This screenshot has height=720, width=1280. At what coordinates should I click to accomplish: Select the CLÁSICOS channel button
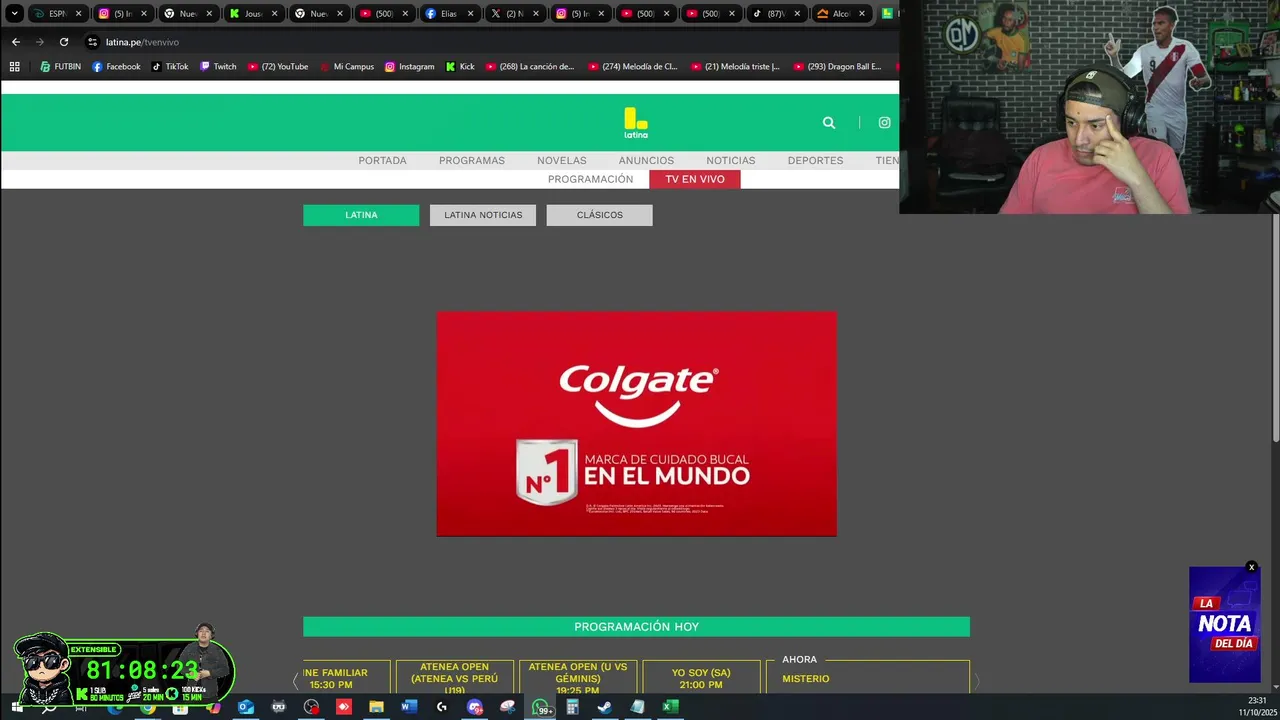[600, 215]
